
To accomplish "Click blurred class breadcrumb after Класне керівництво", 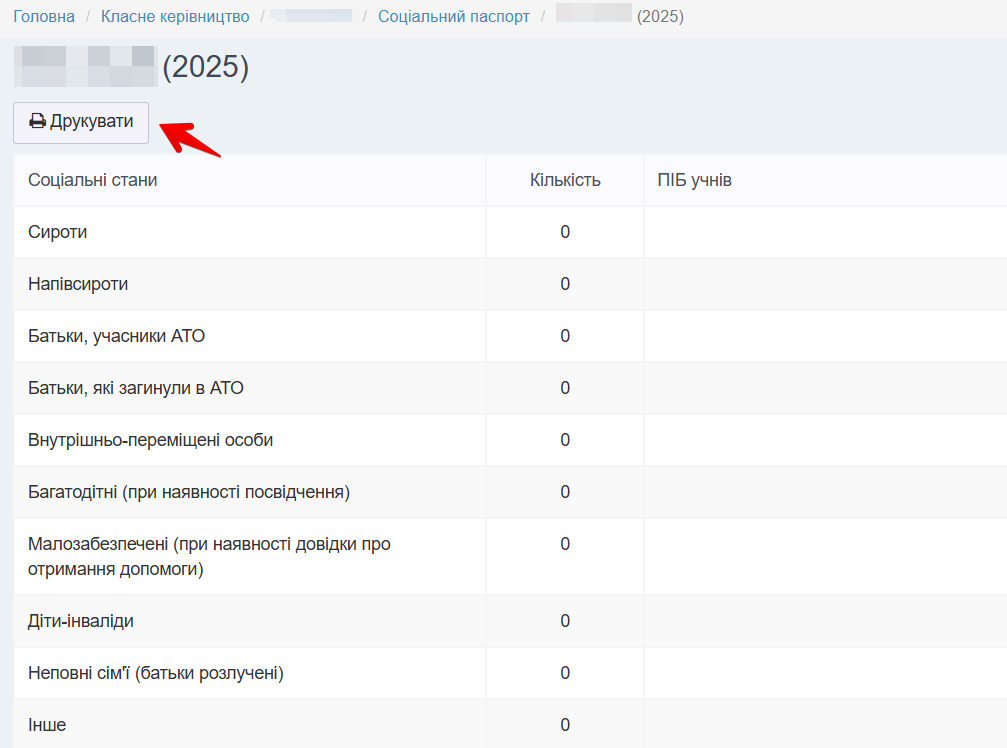I will [x=311, y=17].
